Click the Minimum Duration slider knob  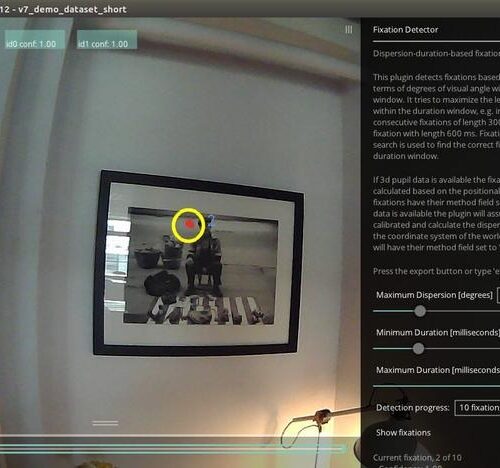click(x=418, y=349)
